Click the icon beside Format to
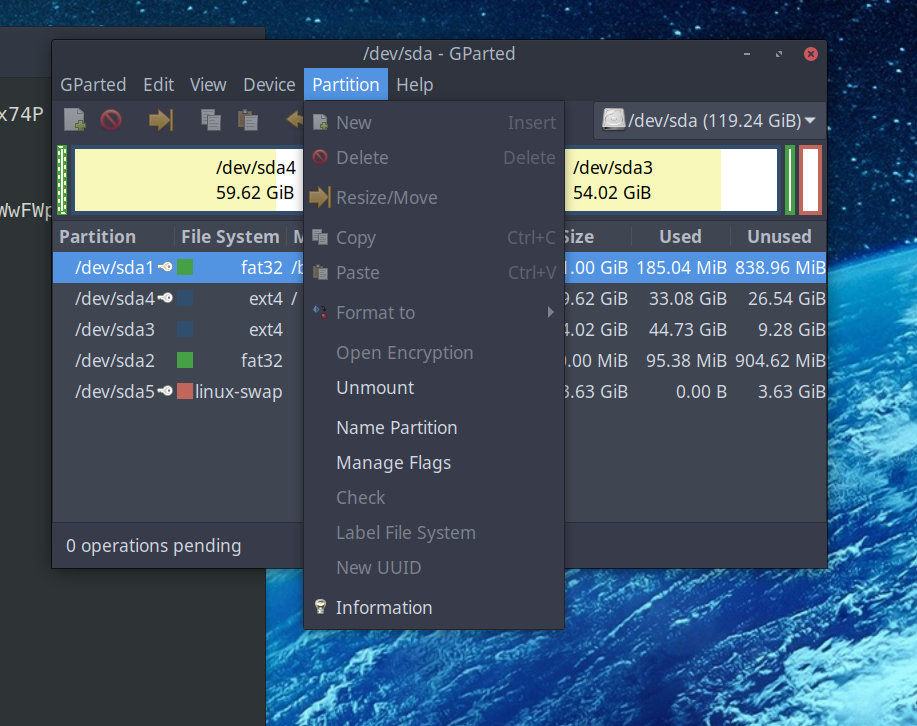 (320, 312)
